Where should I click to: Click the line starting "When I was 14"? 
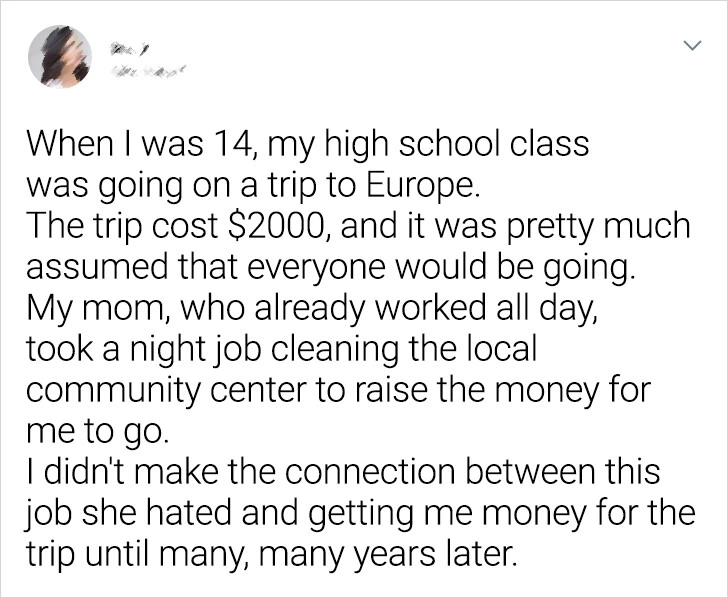[307, 147]
